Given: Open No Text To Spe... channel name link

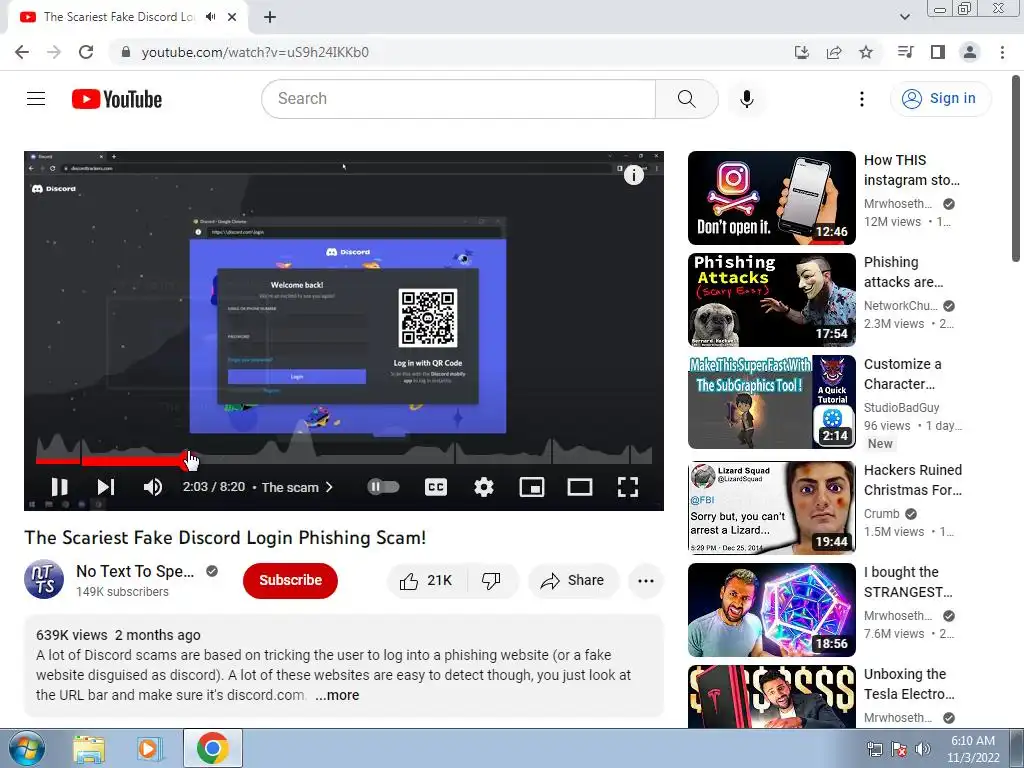Looking at the screenshot, I should (x=135, y=571).
